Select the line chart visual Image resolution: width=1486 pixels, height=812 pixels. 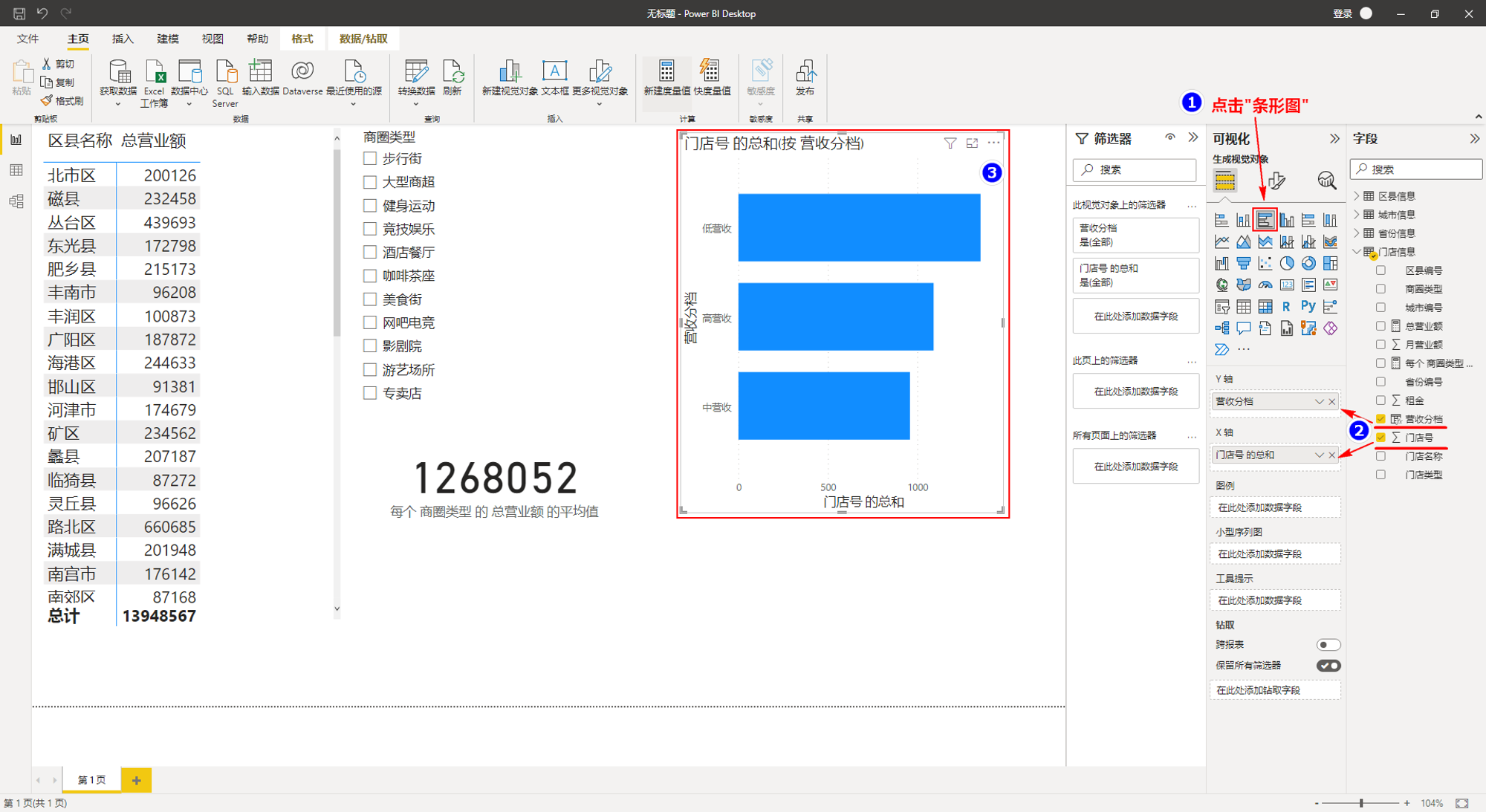coord(1221,241)
